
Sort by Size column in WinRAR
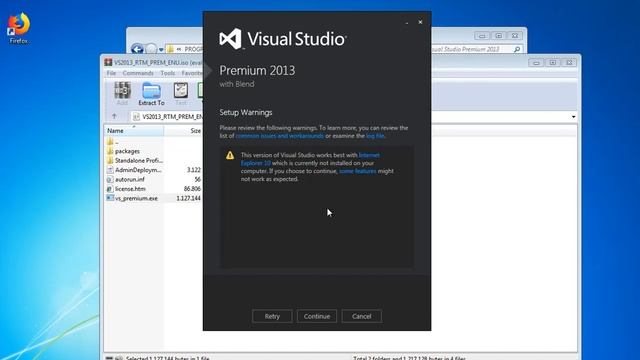[183, 131]
